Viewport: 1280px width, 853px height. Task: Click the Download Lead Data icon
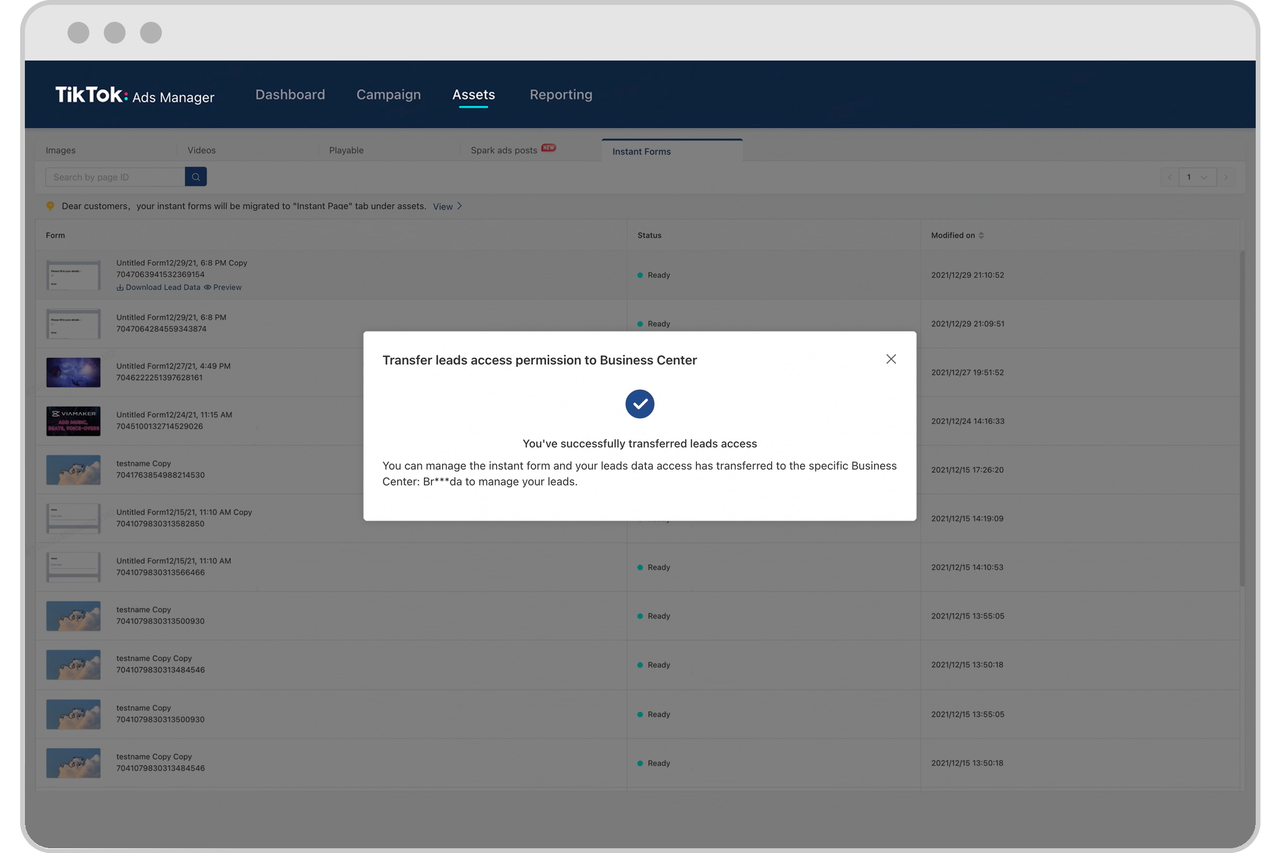120,288
